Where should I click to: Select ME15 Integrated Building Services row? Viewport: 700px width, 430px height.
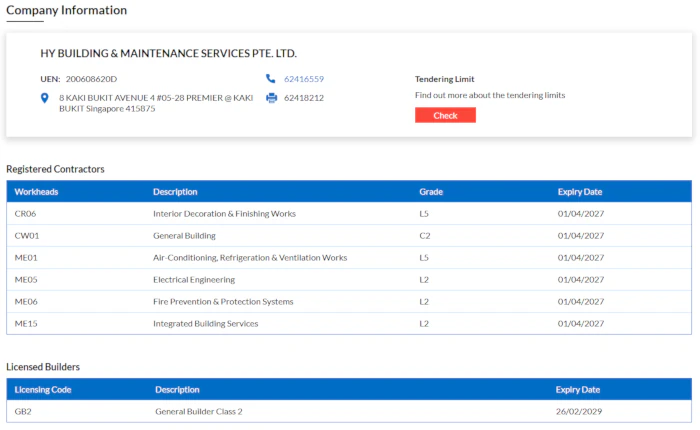point(26,324)
